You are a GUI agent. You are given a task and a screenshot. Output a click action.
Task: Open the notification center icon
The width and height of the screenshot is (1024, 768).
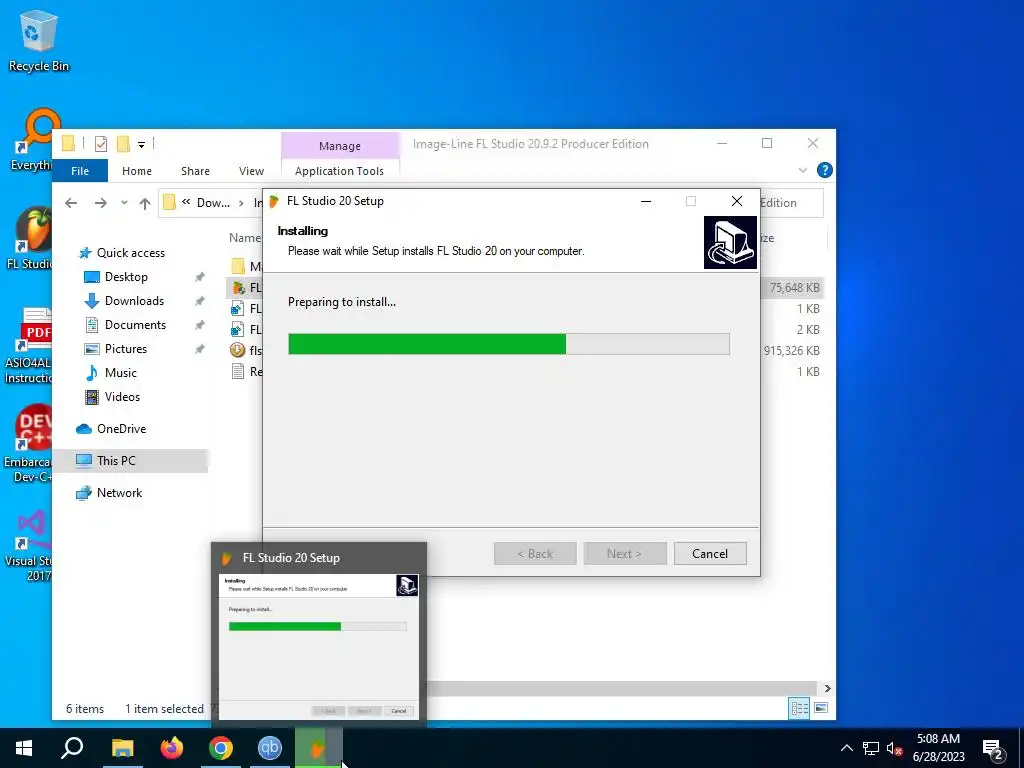993,748
